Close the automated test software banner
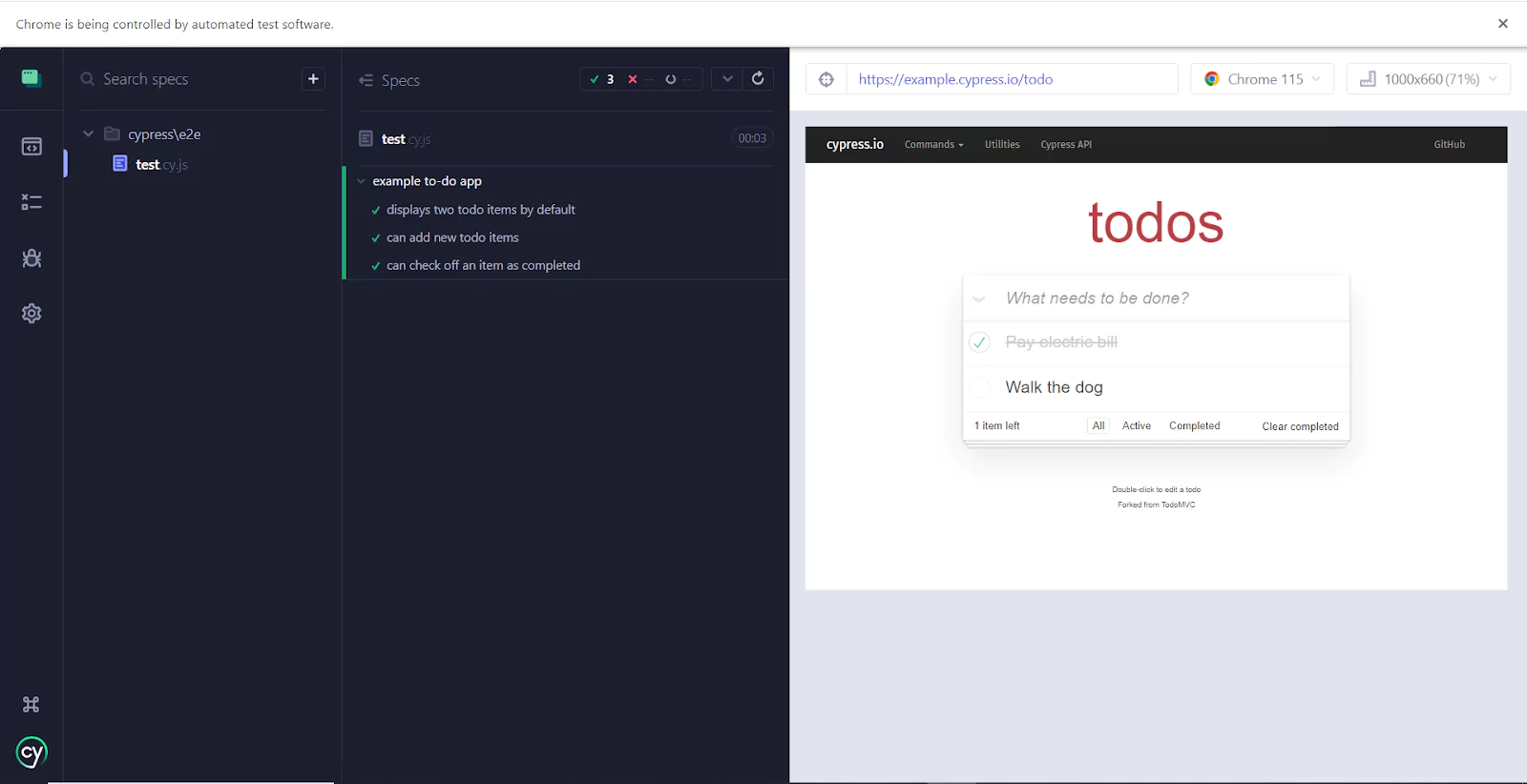 coord(1503,24)
